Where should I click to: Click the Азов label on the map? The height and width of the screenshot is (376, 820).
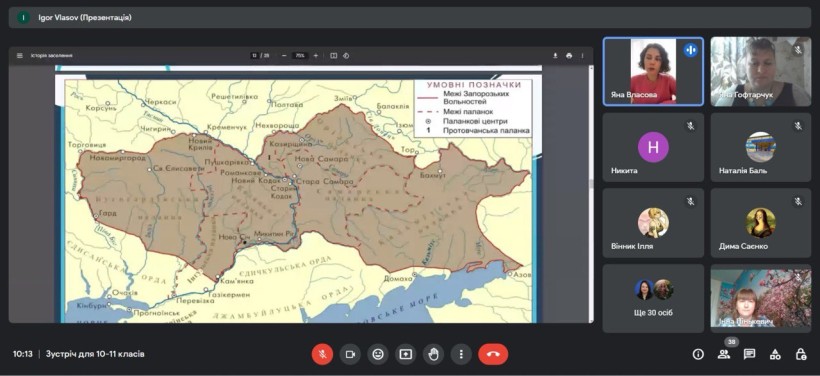(522, 274)
